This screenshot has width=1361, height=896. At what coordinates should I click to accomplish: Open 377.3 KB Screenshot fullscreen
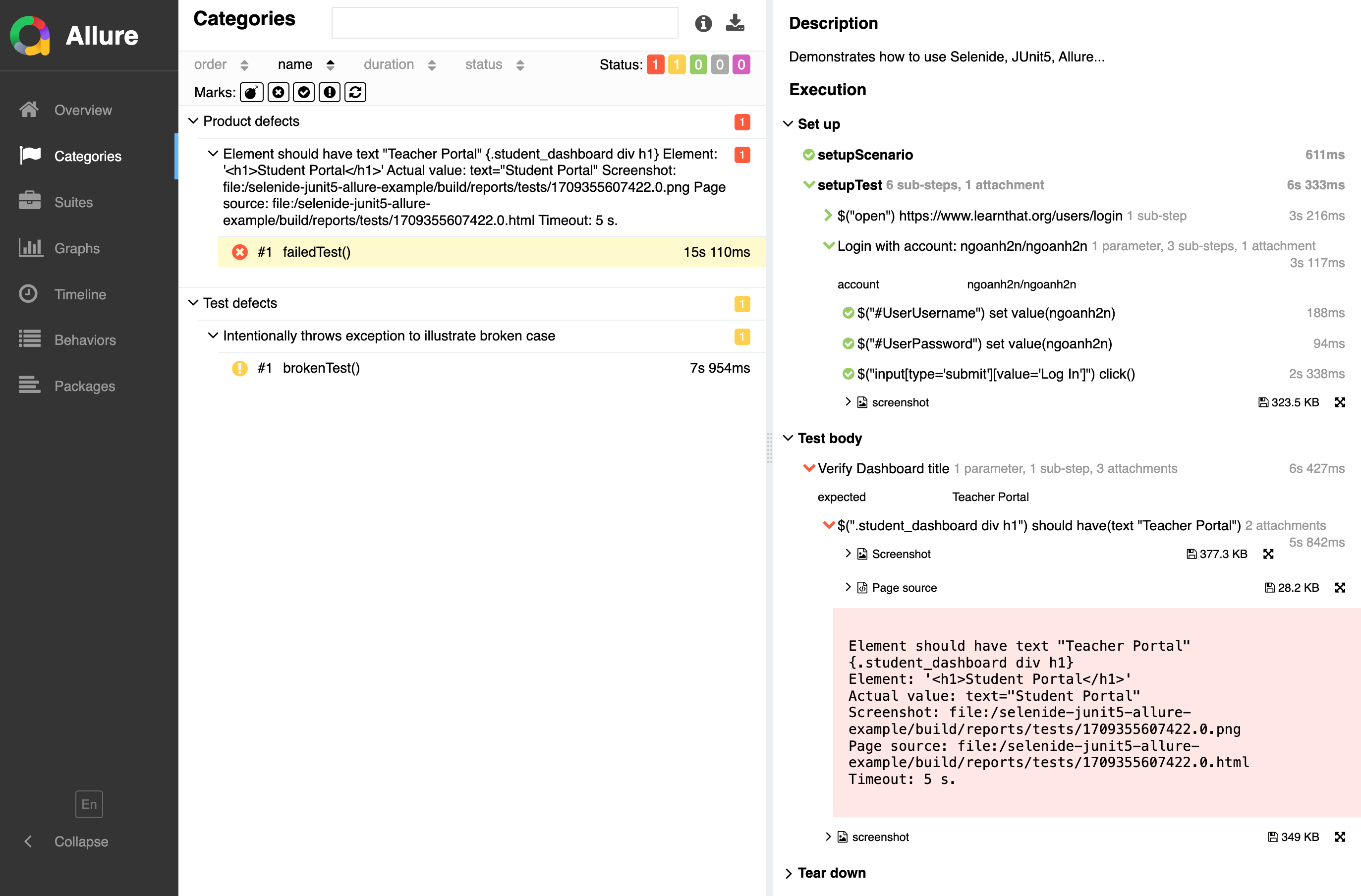click(x=1268, y=554)
